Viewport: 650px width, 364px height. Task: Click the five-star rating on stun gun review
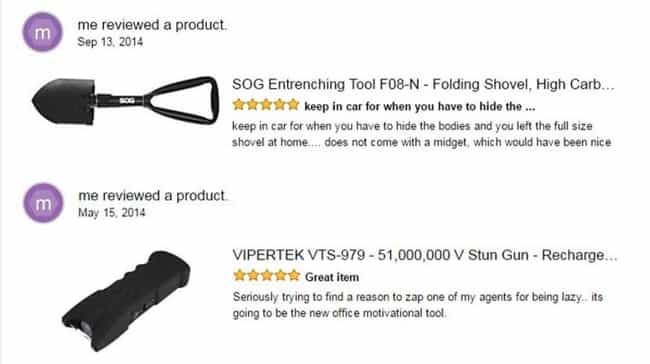(267, 276)
